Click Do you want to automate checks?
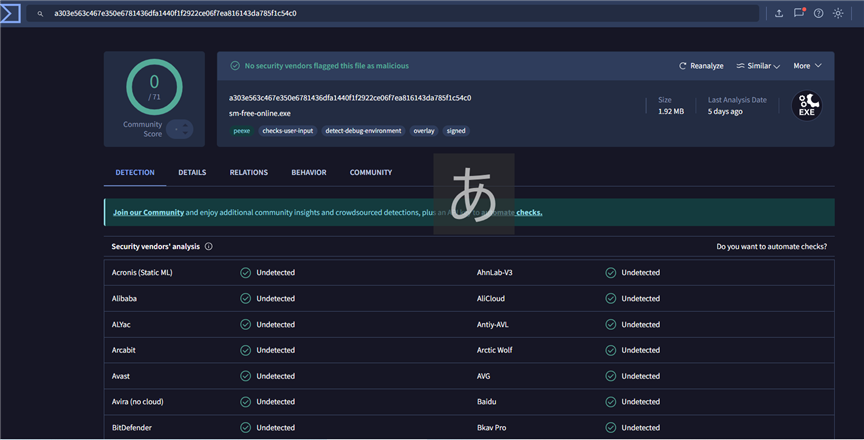The width and height of the screenshot is (864, 440). 771,246
